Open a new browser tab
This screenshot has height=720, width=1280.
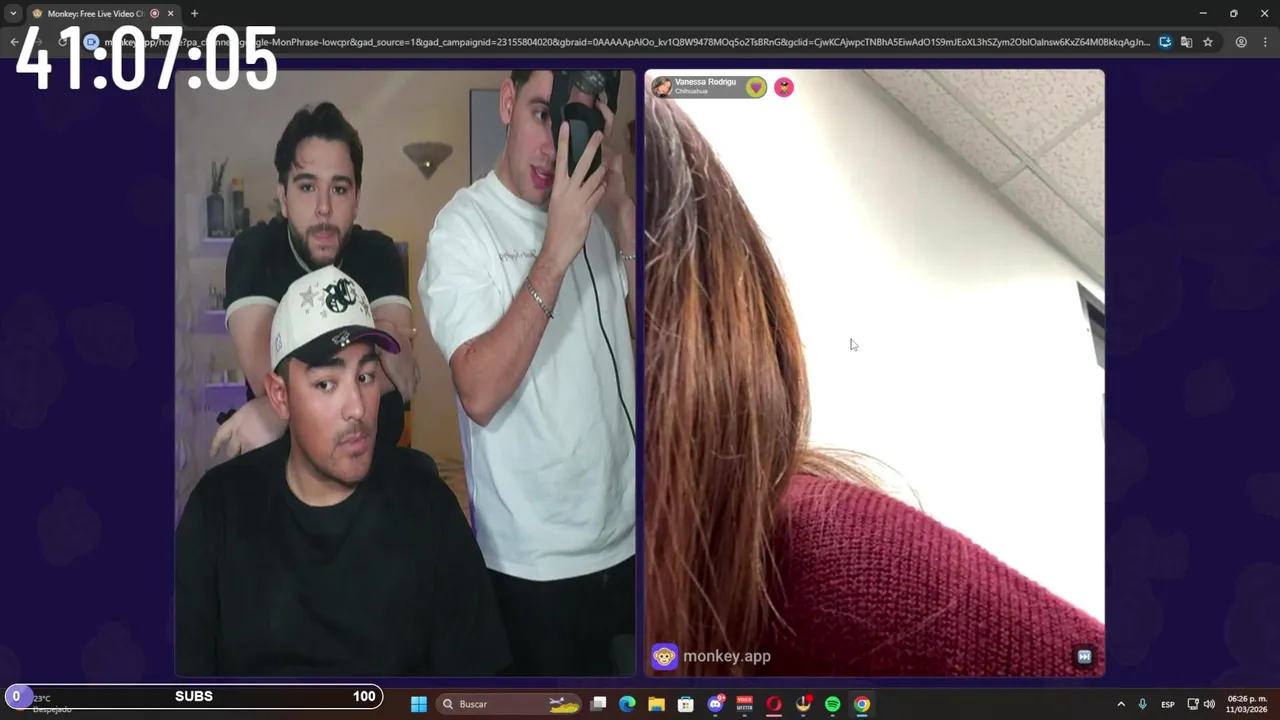click(x=194, y=14)
